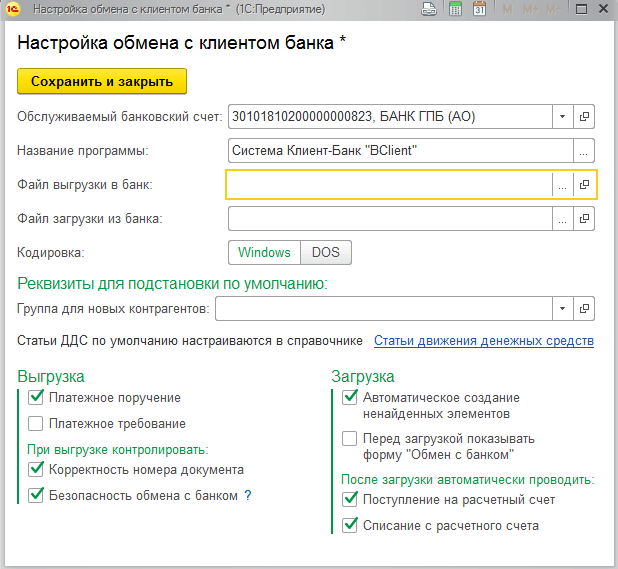Open the calculator from title bar

point(454,9)
